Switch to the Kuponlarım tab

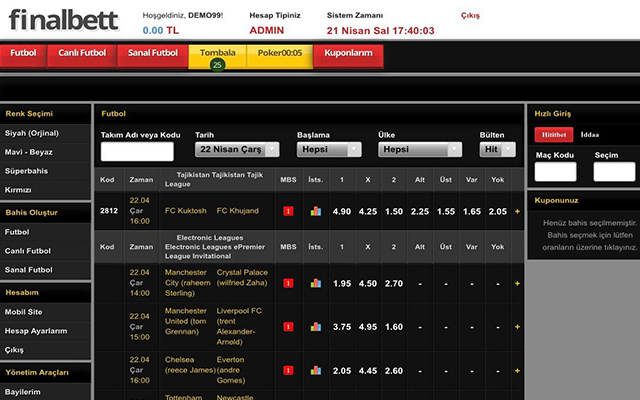[x=348, y=53]
